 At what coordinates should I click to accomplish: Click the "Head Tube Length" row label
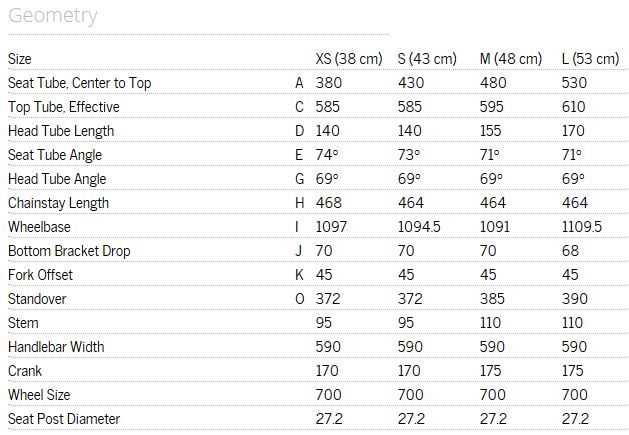61,131
